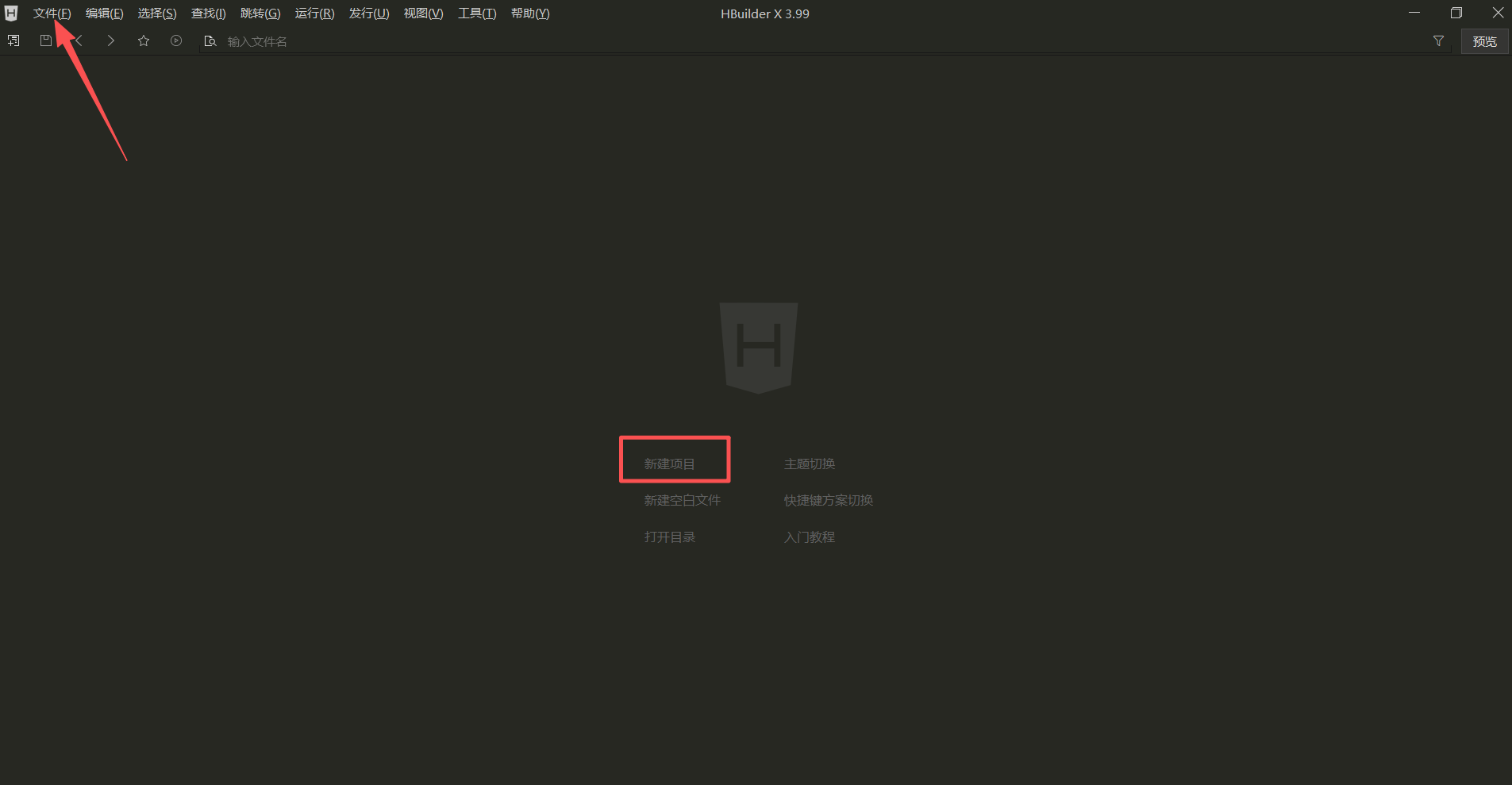Image resolution: width=1512 pixels, height=785 pixels.
Task: Open the 运行(R) menu
Action: tap(315, 13)
